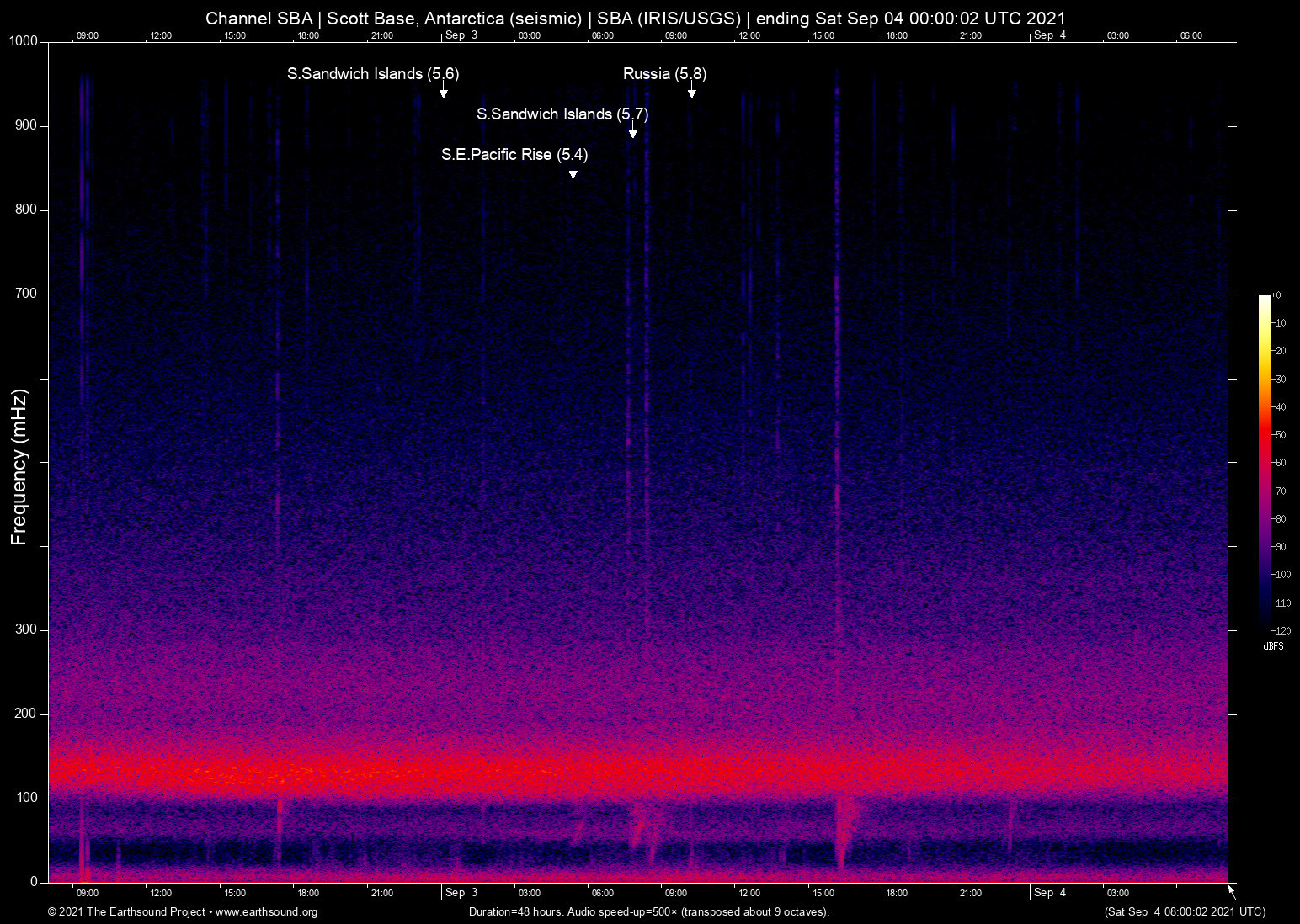The height and width of the screenshot is (924, 1300).
Task: Click the 1000 frequency axis label
Action: pos(24,41)
